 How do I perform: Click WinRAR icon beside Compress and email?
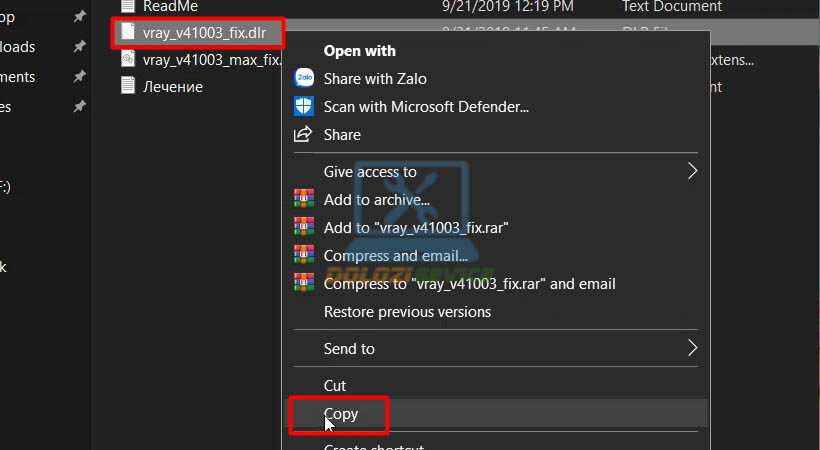tap(303, 256)
